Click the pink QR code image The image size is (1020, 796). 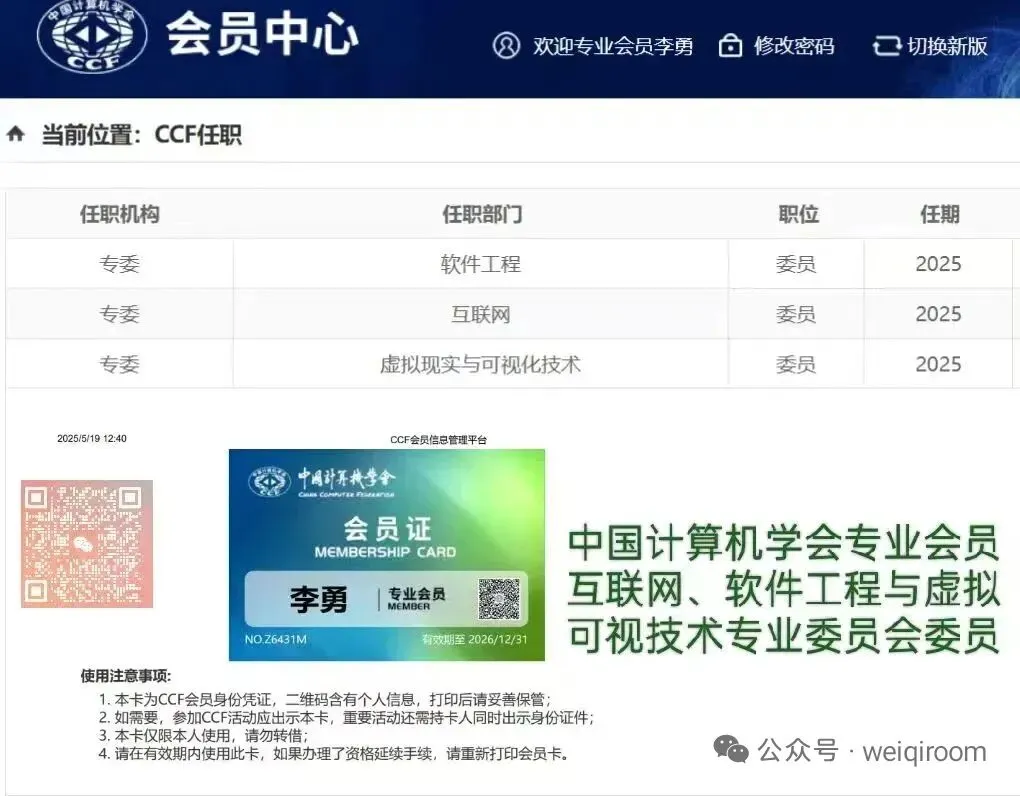(x=87, y=544)
